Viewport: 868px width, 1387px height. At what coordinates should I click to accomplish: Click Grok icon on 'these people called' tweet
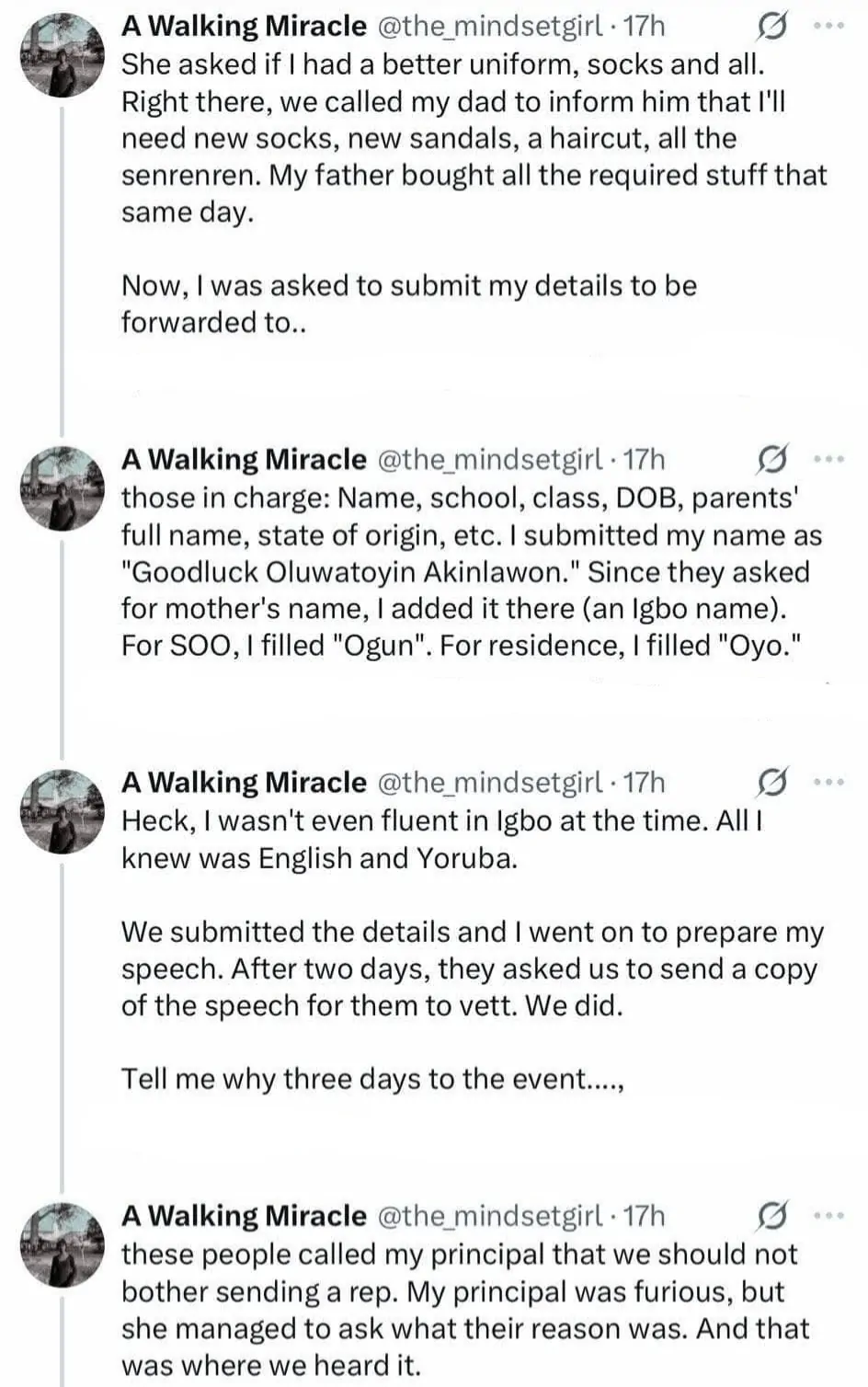click(x=771, y=1216)
